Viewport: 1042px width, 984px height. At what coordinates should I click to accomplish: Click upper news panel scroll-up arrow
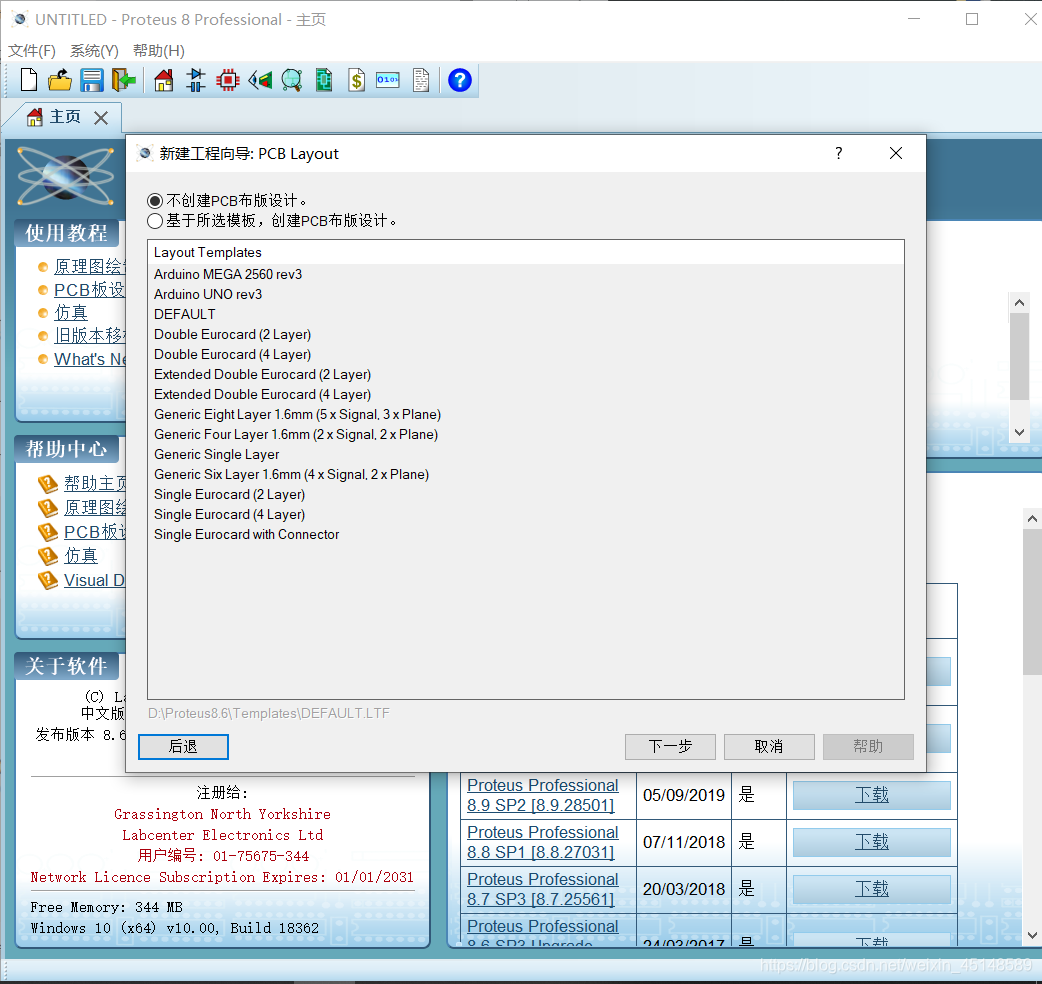point(1019,302)
